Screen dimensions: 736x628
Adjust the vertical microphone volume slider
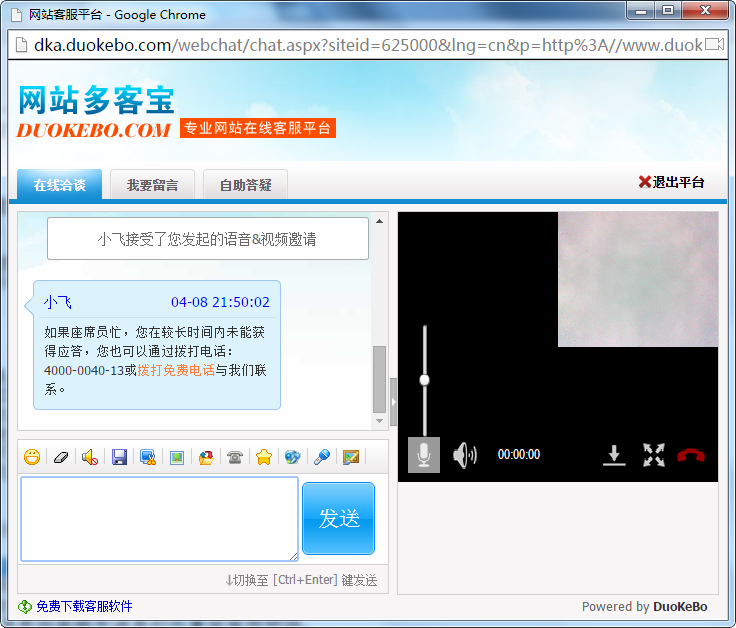pyautogui.click(x=424, y=380)
